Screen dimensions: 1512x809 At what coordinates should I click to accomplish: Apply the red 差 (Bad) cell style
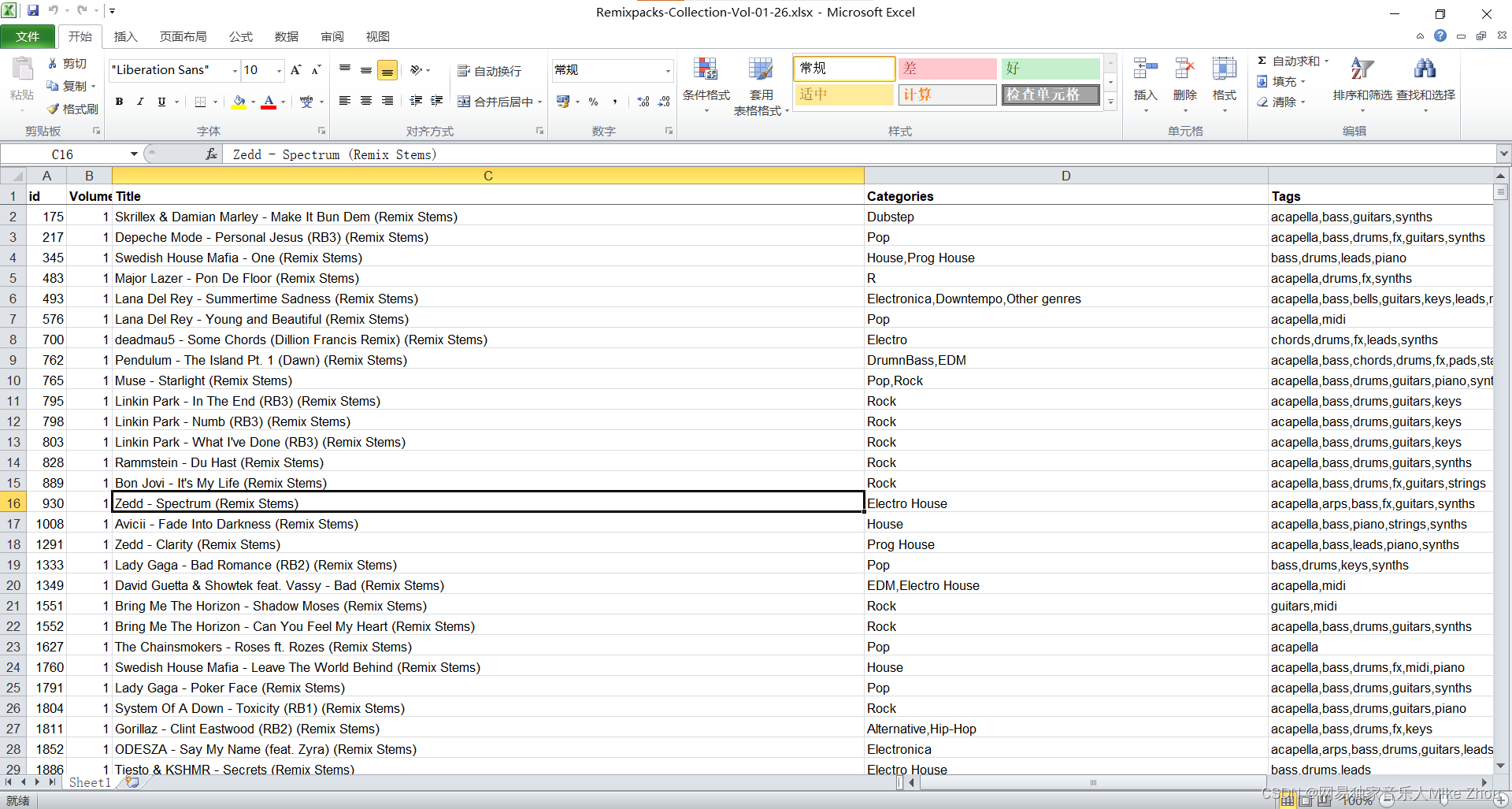point(947,69)
